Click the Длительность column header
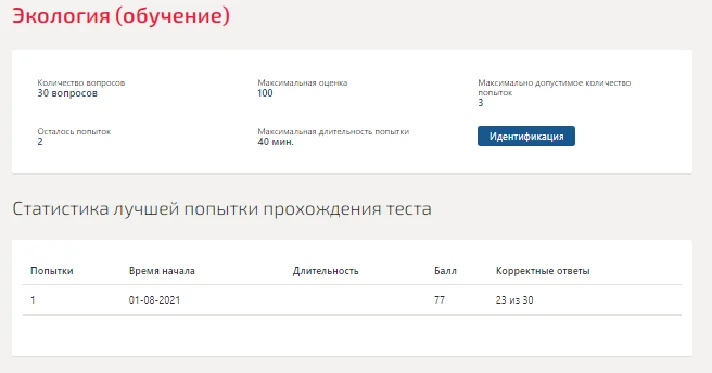The width and height of the screenshot is (712, 373). [x=326, y=271]
